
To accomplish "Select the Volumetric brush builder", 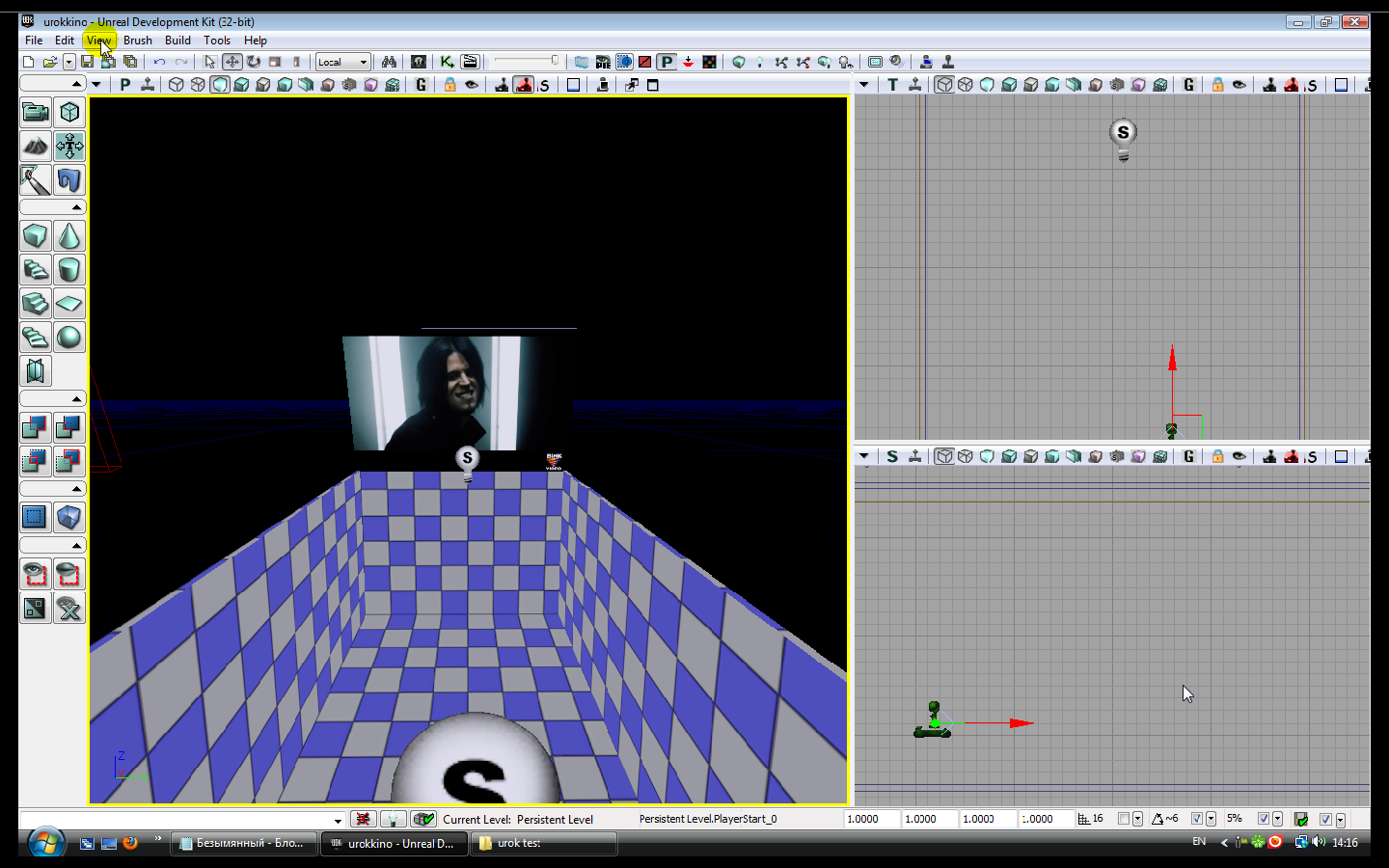I will pos(36,371).
